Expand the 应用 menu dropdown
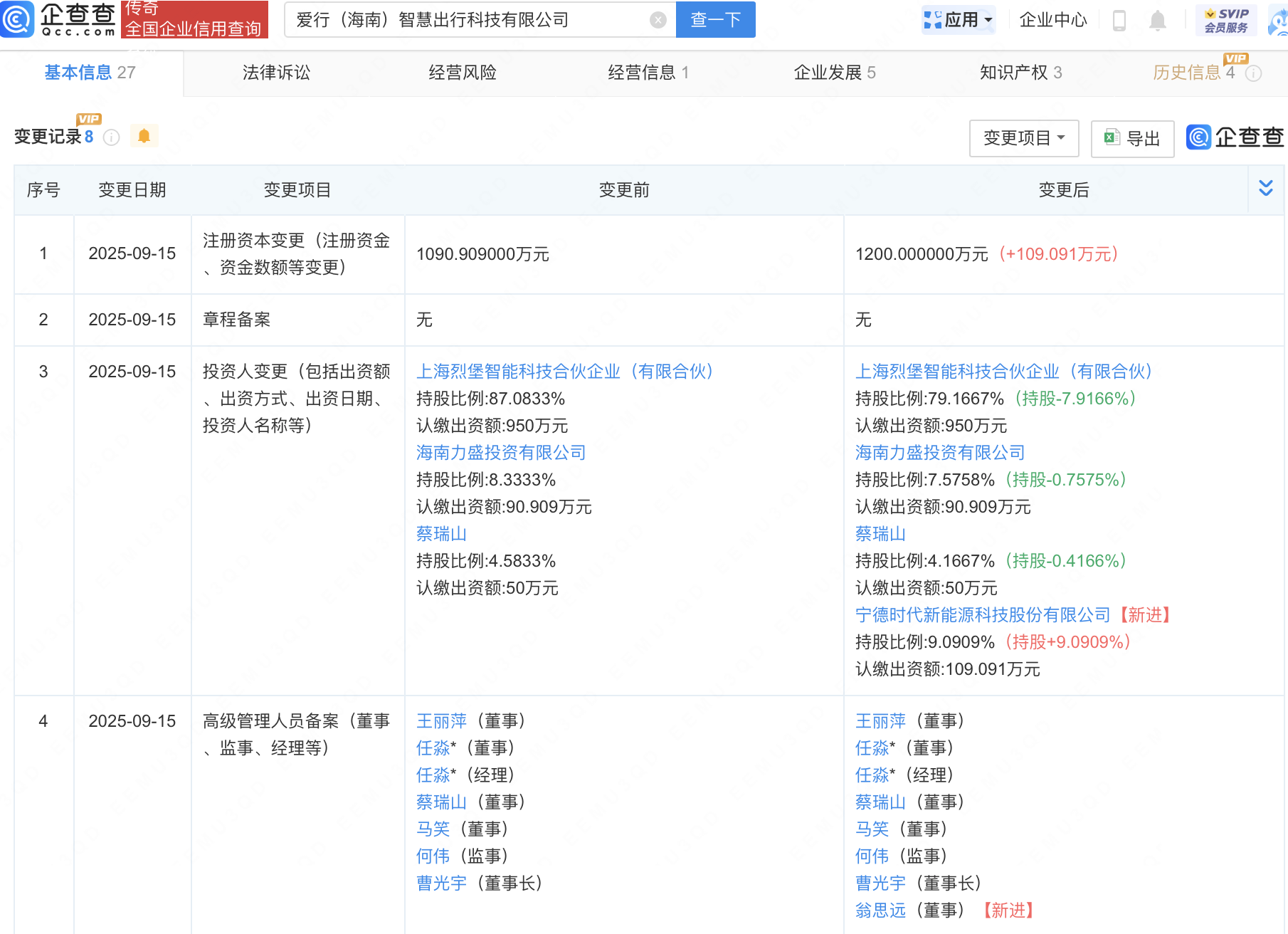This screenshot has width=1288, height=934. (x=958, y=20)
